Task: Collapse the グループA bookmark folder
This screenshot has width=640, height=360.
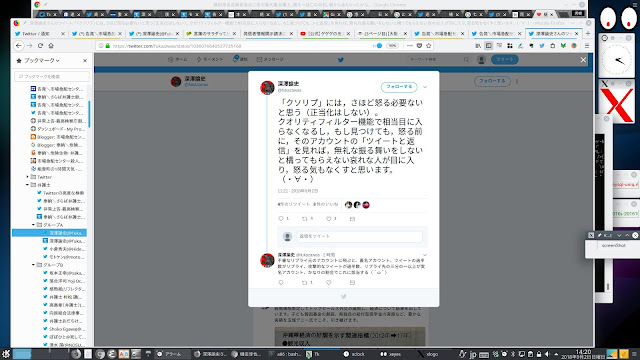Action: (33, 225)
